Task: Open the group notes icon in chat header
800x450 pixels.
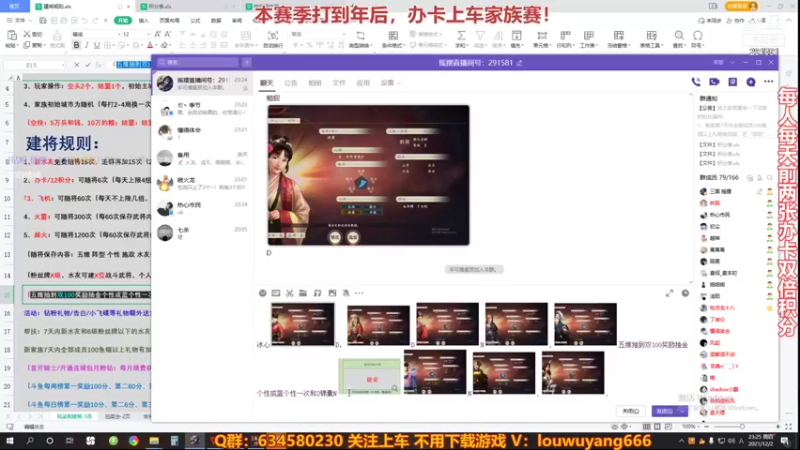Action: (732, 82)
